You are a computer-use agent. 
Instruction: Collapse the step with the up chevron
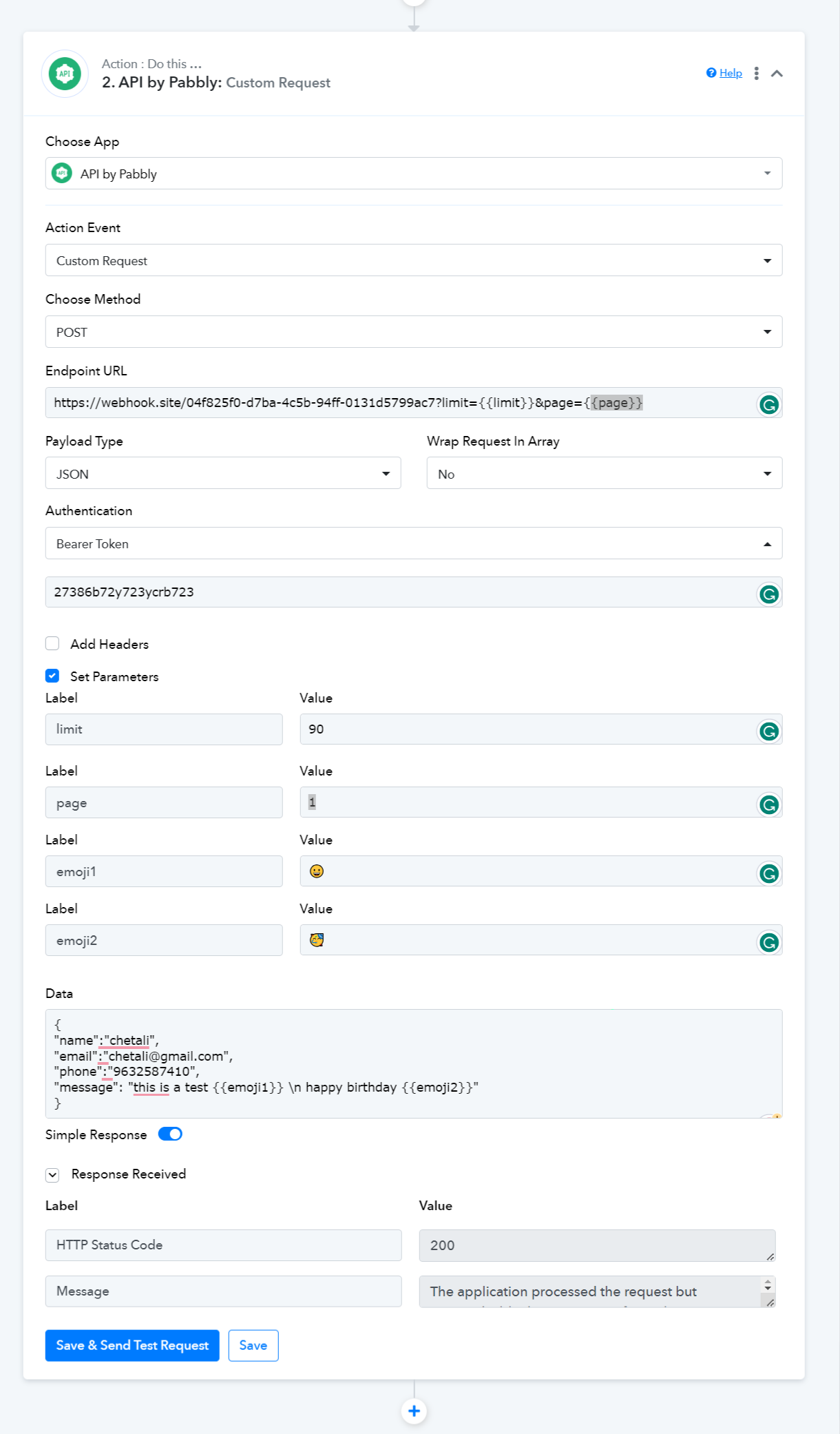pos(777,74)
